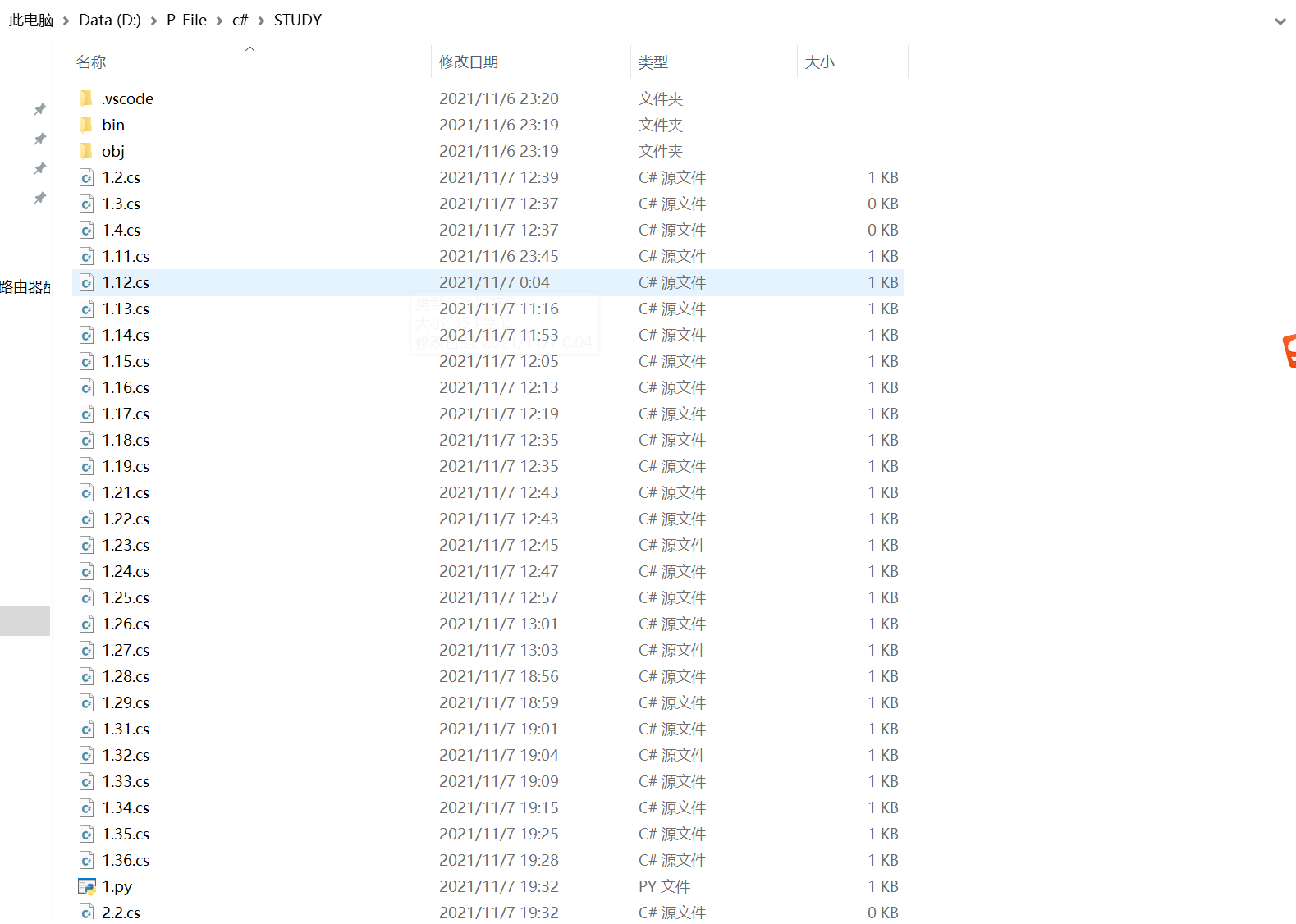Viewport: 1296px width, 924px height.
Task: Sort files by the 大小 column header
Action: pos(820,62)
